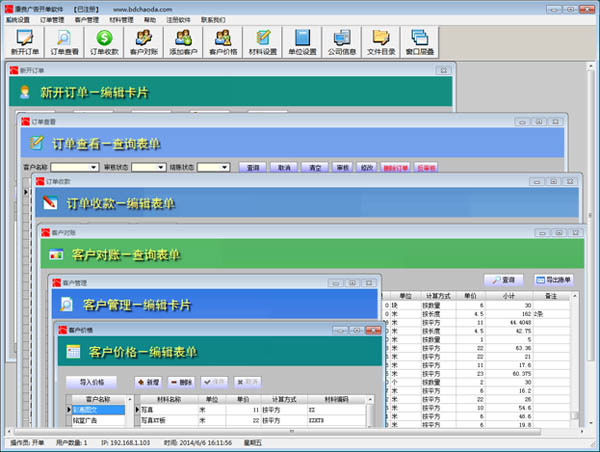Click 删除 delete button in 客户价格 window
Screen dimensions: 600x452
point(181,382)
